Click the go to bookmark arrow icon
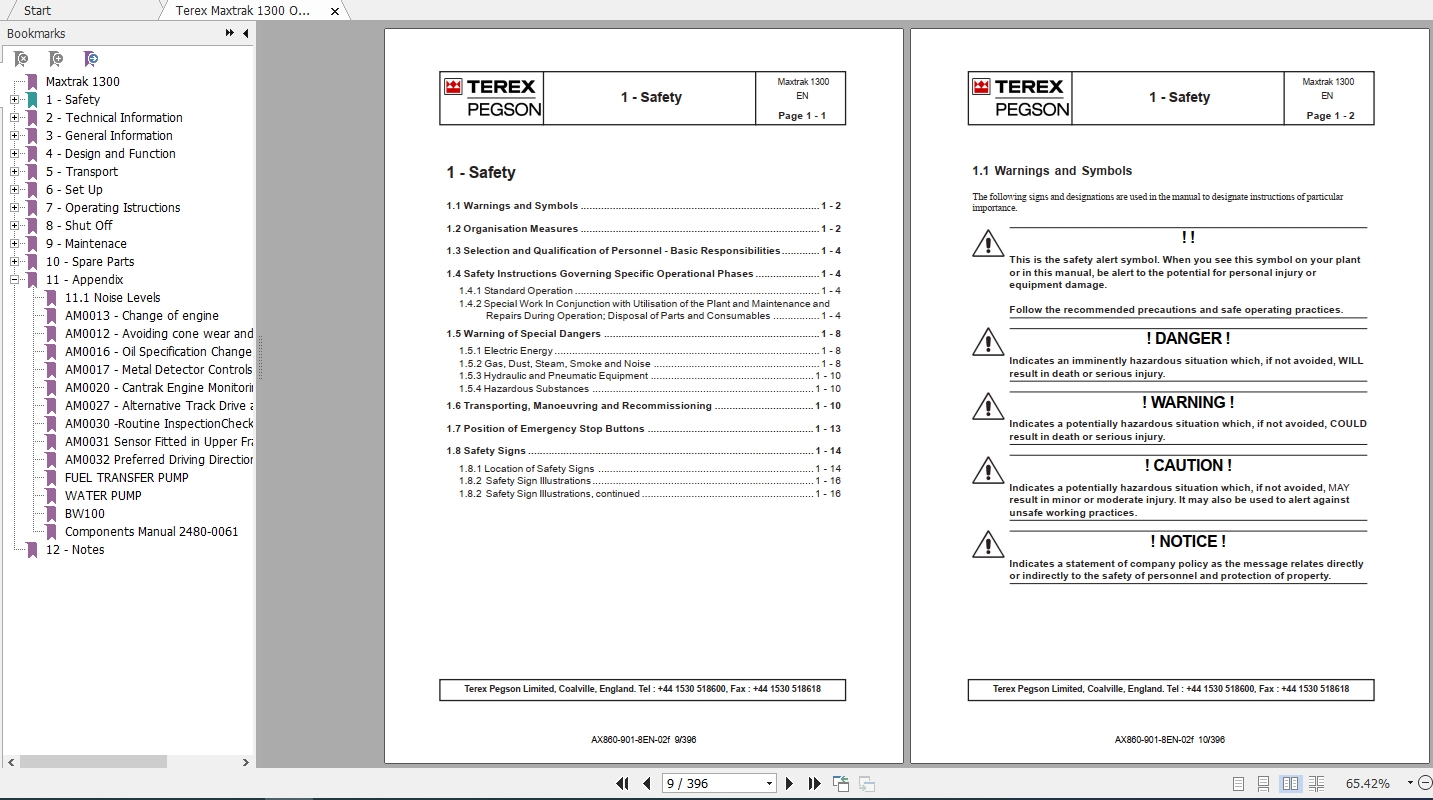 [x=91, y=59]
